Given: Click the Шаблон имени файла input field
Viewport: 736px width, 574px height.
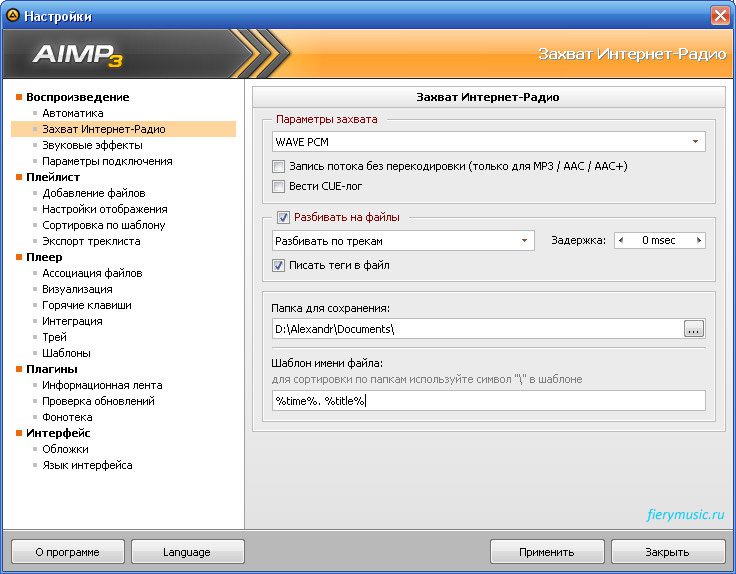Looking at the screenshot, I should pos(488,401).
